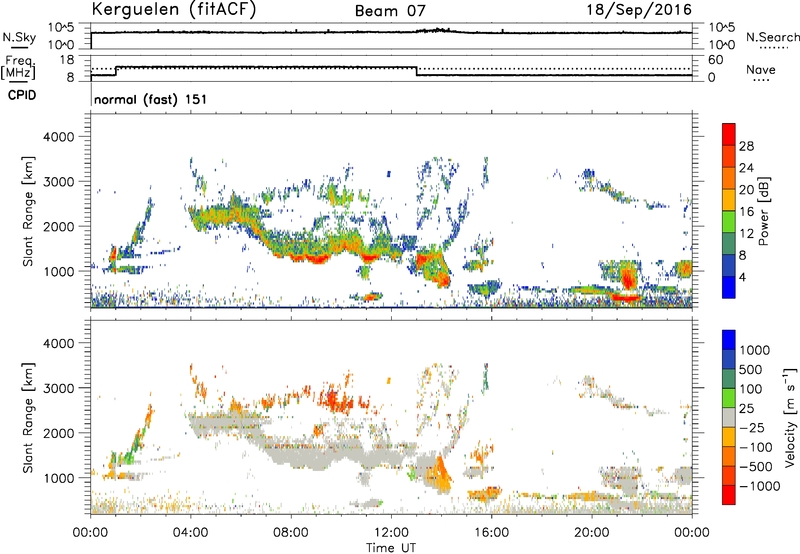Click the 4 tick on Power colorbar
800x554 pixels.
tap(742, 277)
